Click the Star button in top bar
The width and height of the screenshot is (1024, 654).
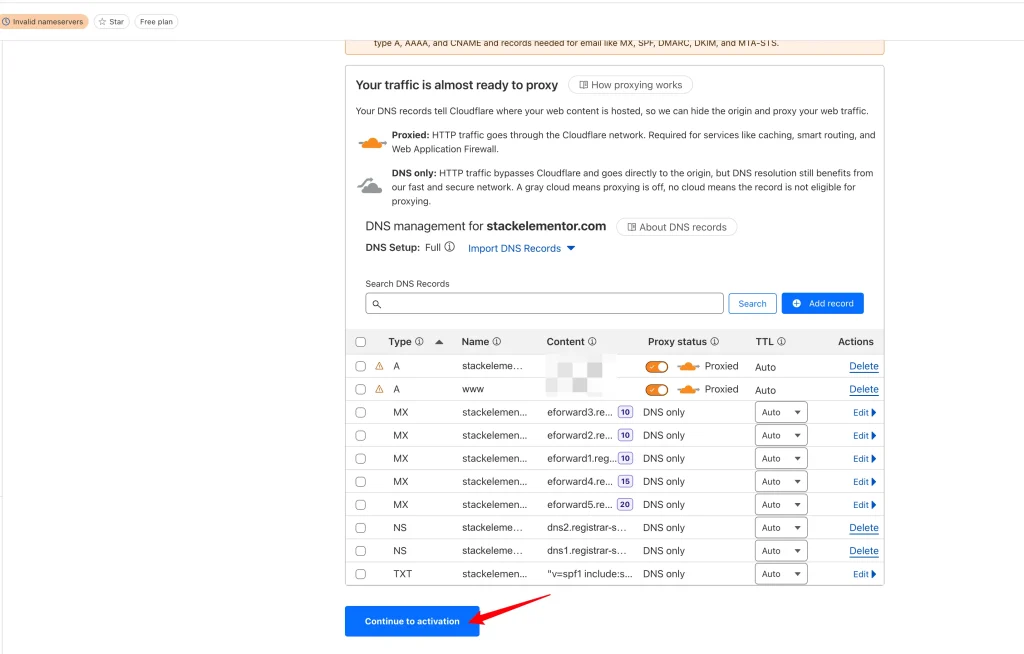pyautogui.click(x=111, y=22)
